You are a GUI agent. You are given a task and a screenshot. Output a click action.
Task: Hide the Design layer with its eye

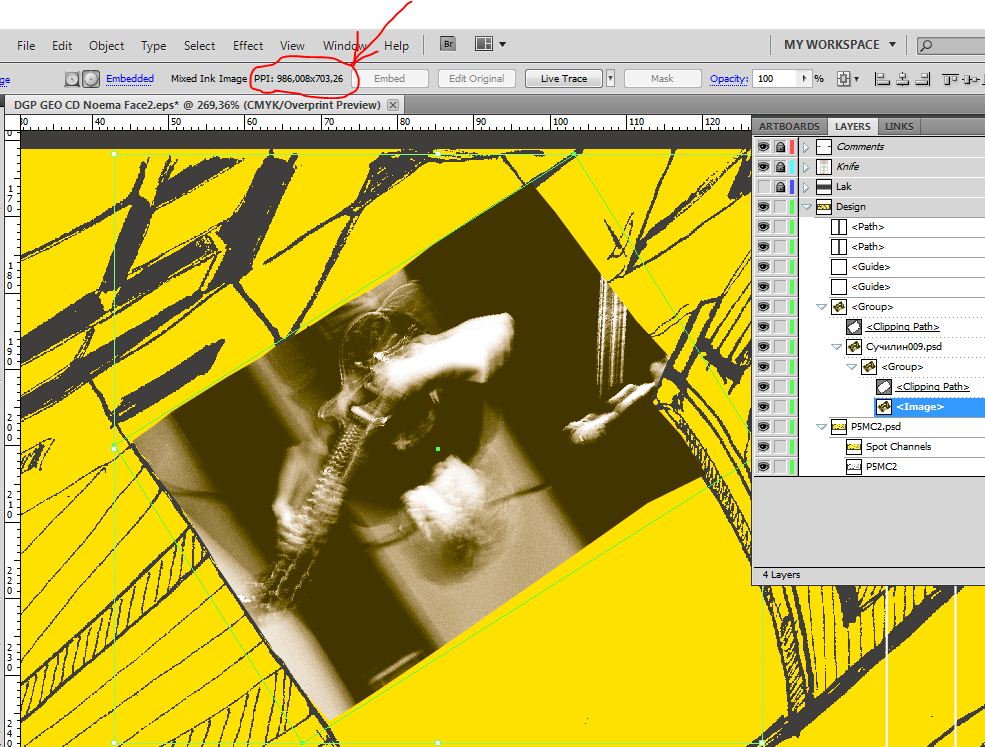(763, 207)
